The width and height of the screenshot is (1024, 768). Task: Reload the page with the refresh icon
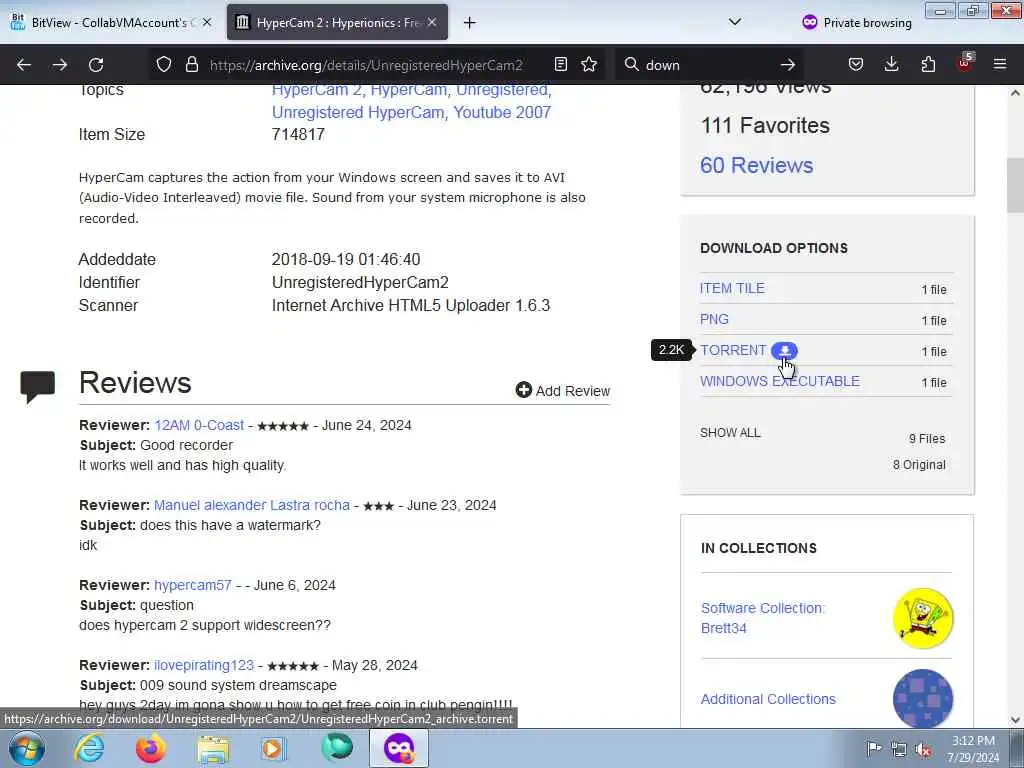point(96,65)
